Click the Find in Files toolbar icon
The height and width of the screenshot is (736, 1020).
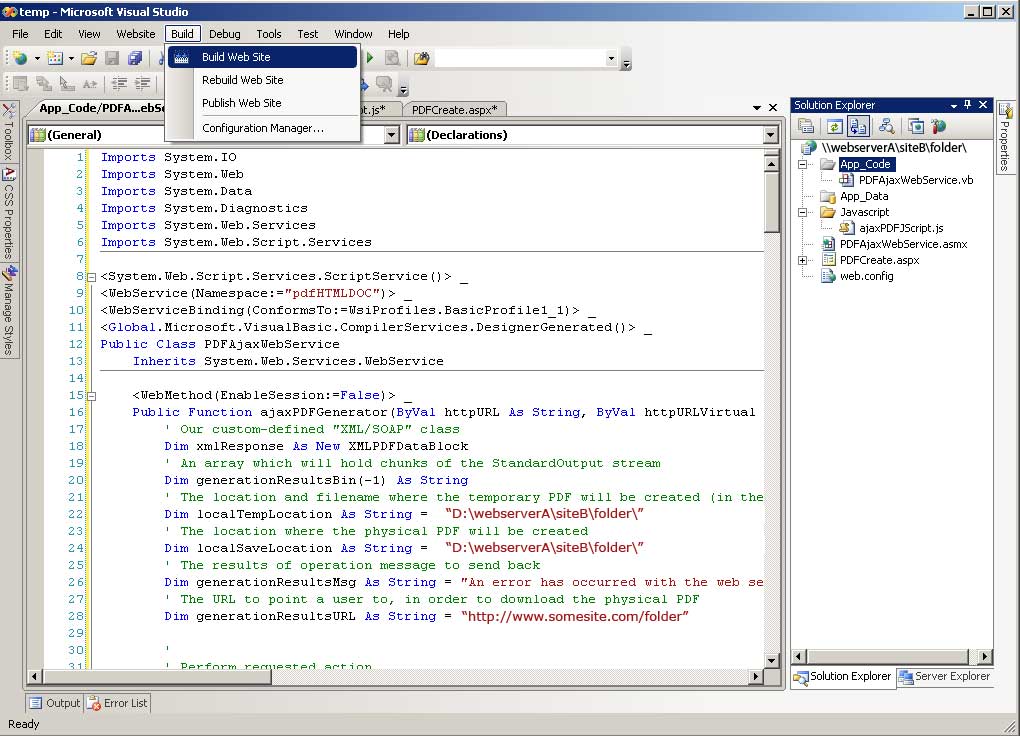[422, 59]
